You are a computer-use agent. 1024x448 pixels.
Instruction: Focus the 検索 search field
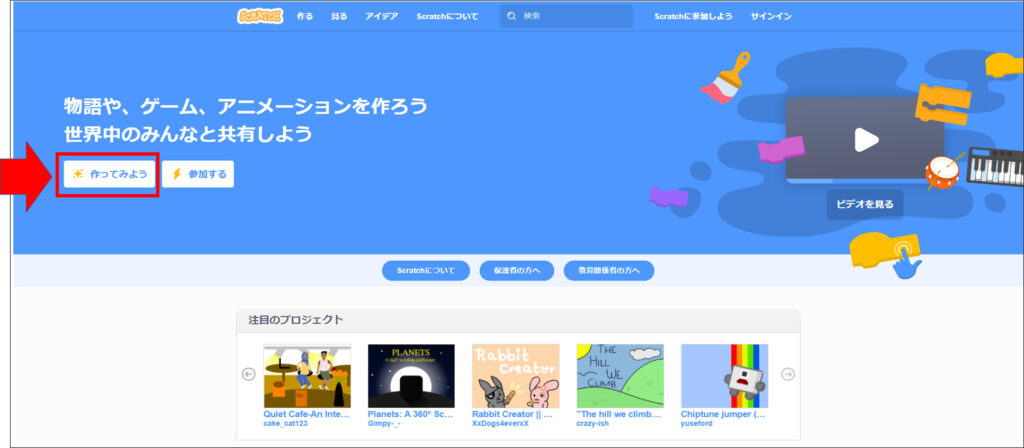pyautogui.click(x=566, y=16)
